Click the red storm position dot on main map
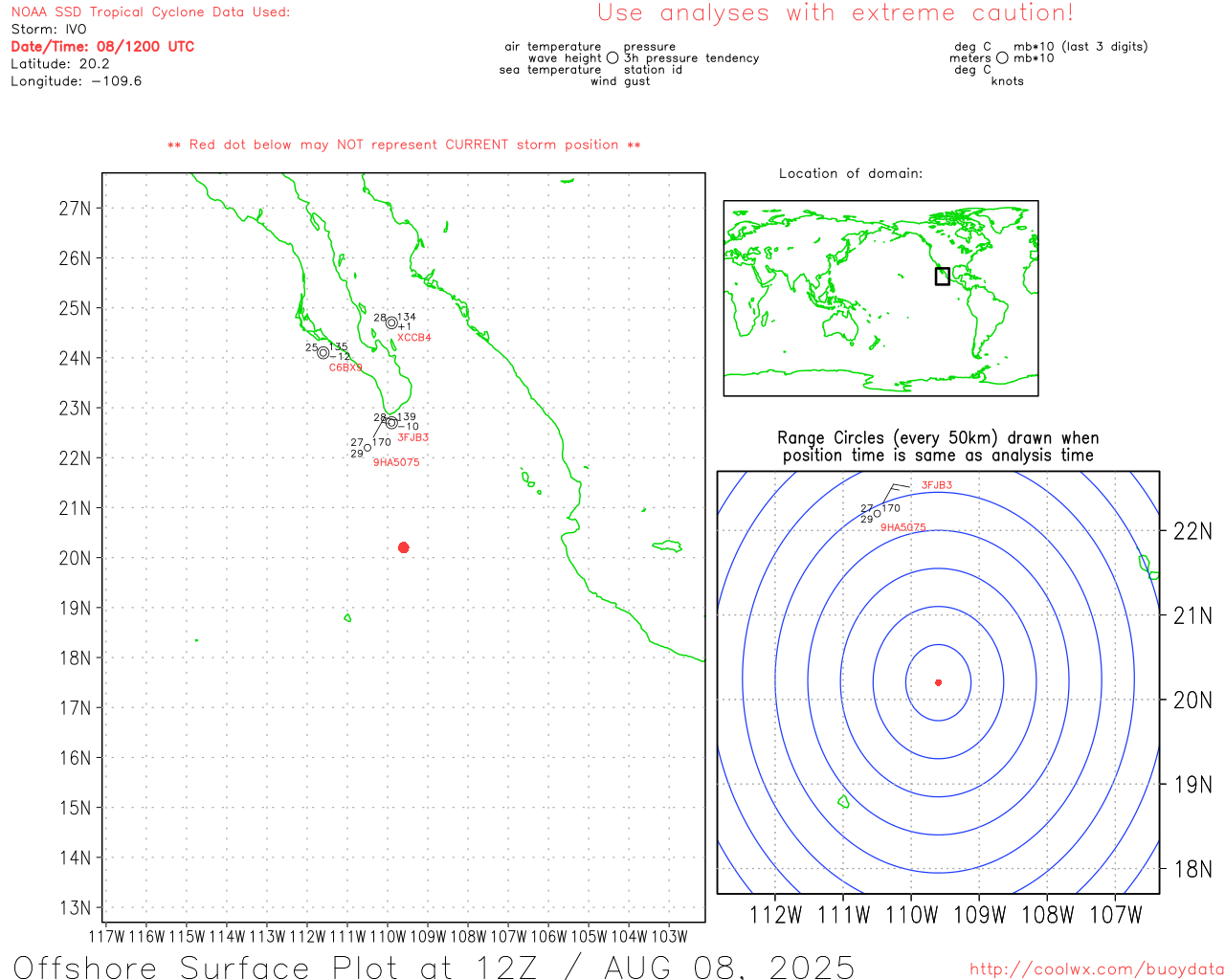This screenshot has width=1225, height=980. point(404,547)
